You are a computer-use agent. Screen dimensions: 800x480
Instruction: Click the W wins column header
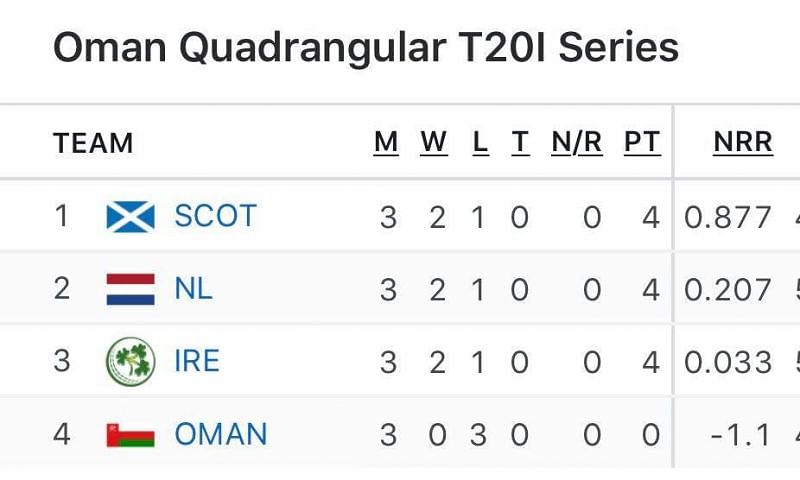(x=434, y=142)
